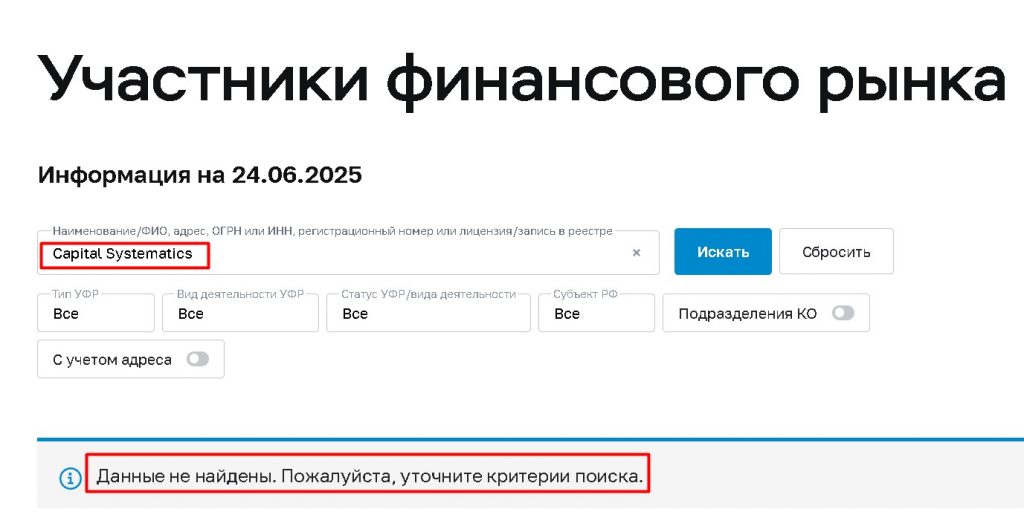Image resolution: width=1024 pixels, height=512 pixels.
Task: Click the Информация на 24.06.2025 text
Action: [x=200, y=176]
